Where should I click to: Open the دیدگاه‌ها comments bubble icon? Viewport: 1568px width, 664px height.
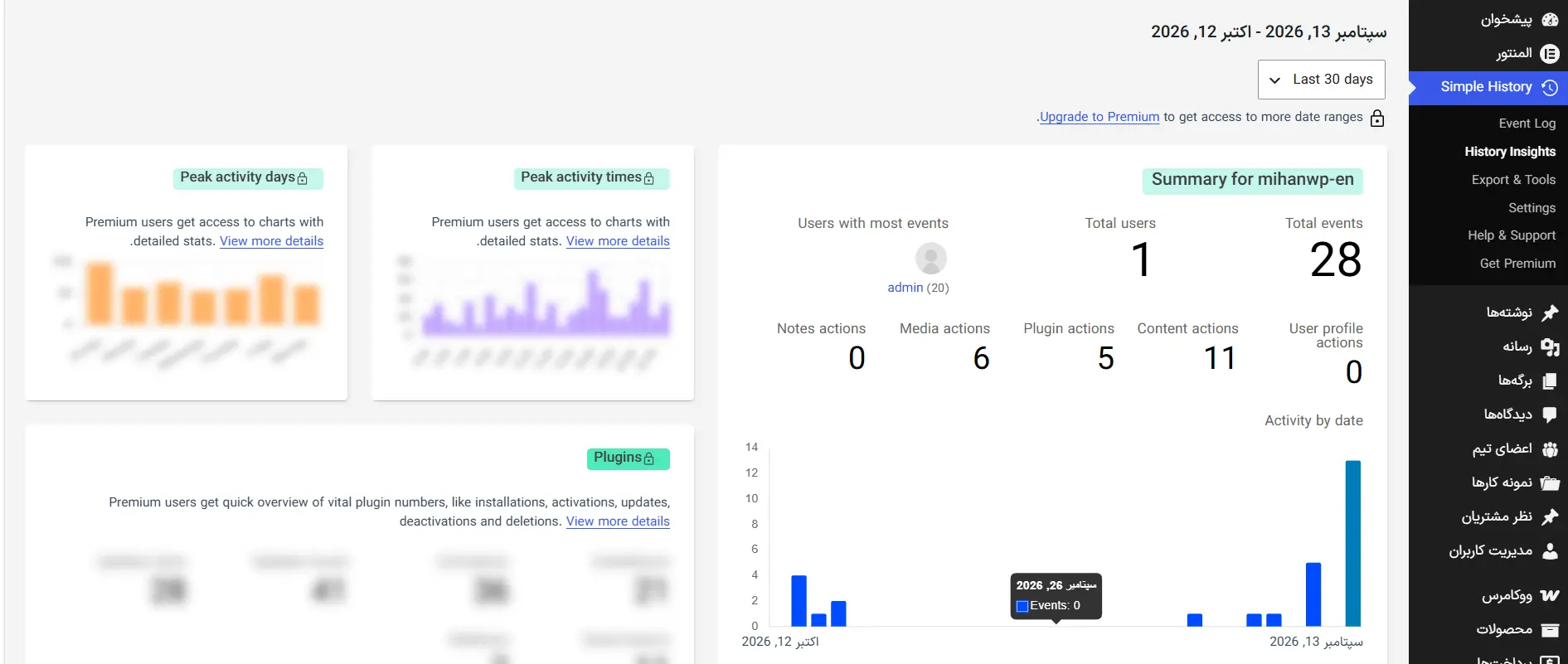tap(1549, 414)
